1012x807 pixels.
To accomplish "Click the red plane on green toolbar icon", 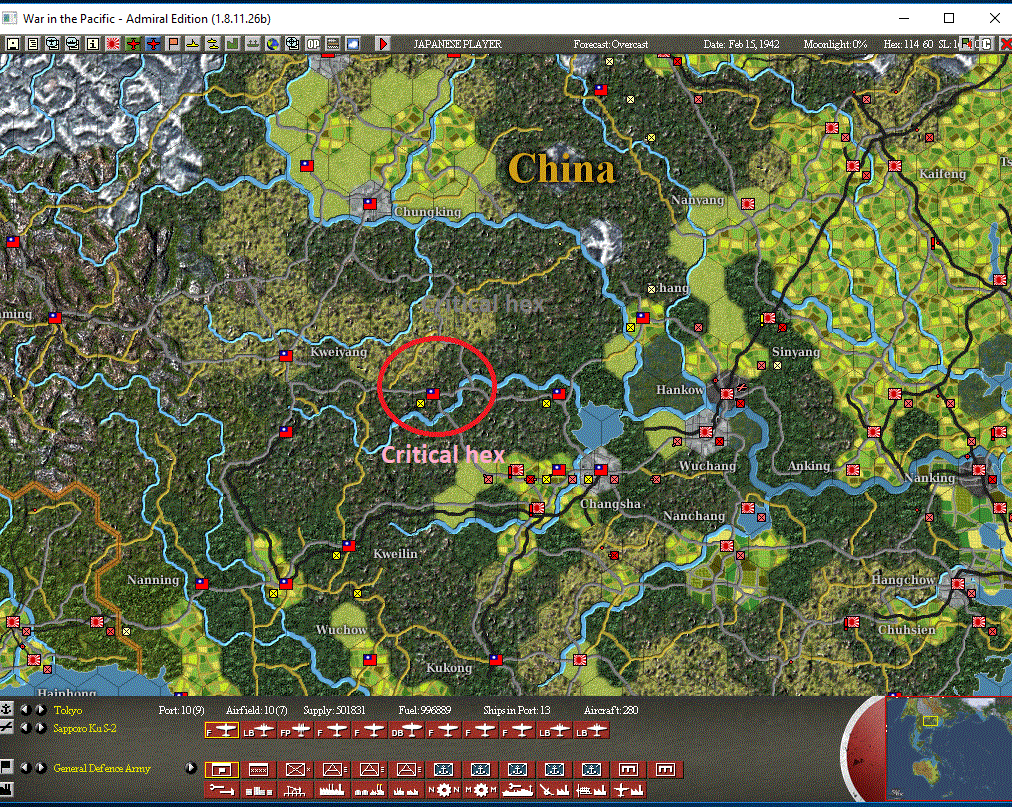I will point(133,44).
